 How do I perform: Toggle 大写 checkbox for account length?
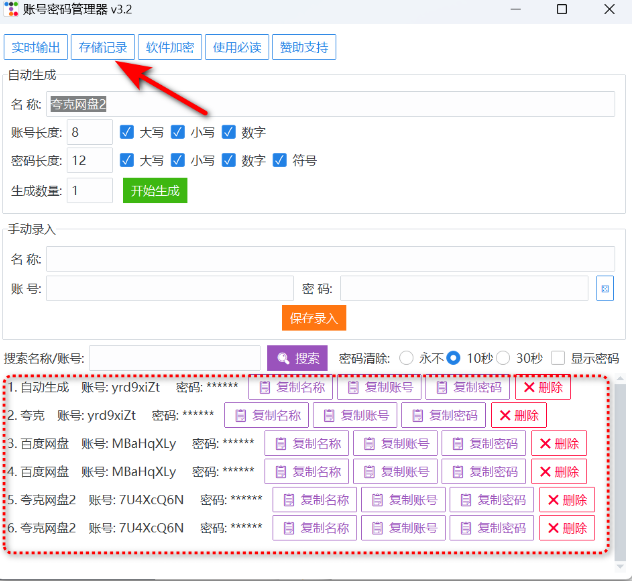127,132
